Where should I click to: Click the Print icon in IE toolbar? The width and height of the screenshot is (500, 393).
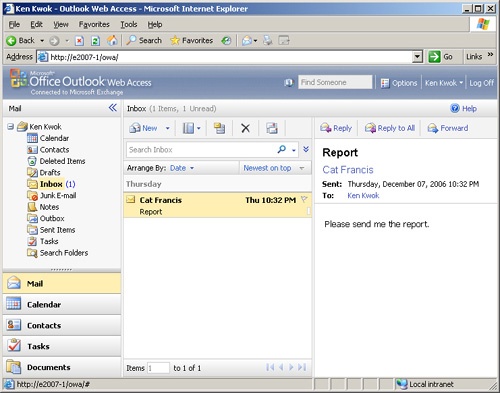pyautogui.click(x=268, y=41)
